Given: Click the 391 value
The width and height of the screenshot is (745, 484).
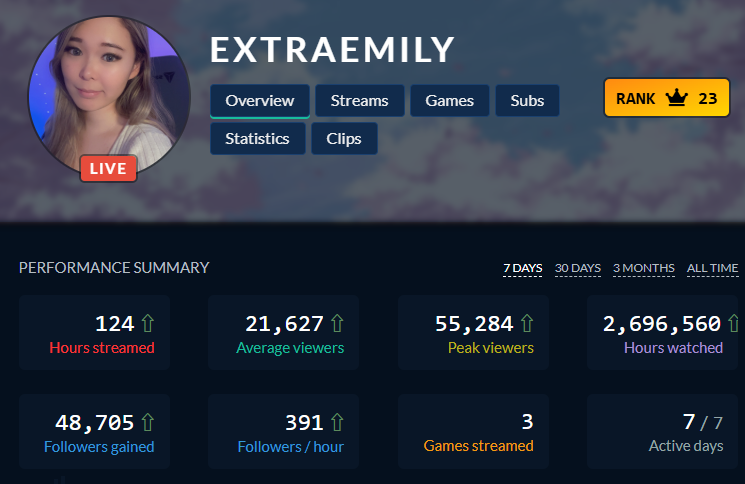Looking at the screenshot, I should point(304,423).
